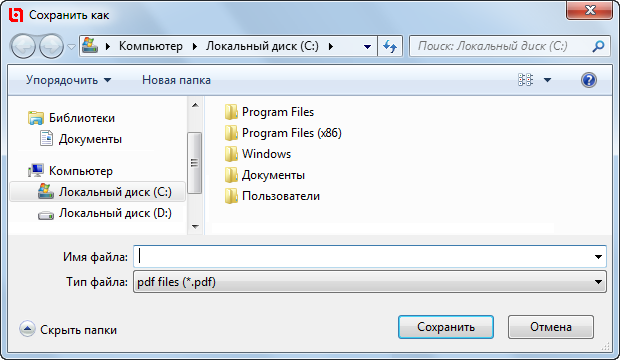
Task: Click the Program Files folder icon
Action: (x=231, y=112)
